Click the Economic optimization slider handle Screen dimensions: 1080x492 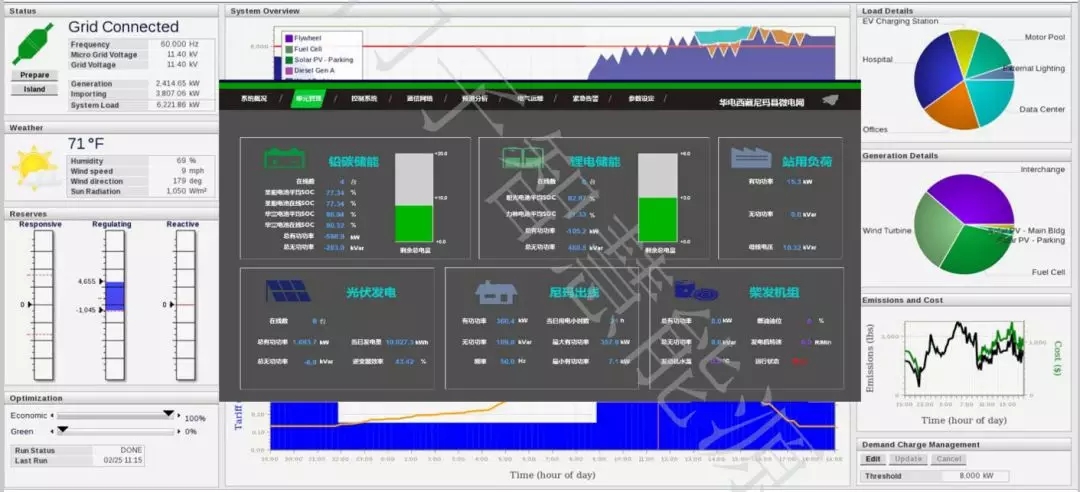pos(168,414)
